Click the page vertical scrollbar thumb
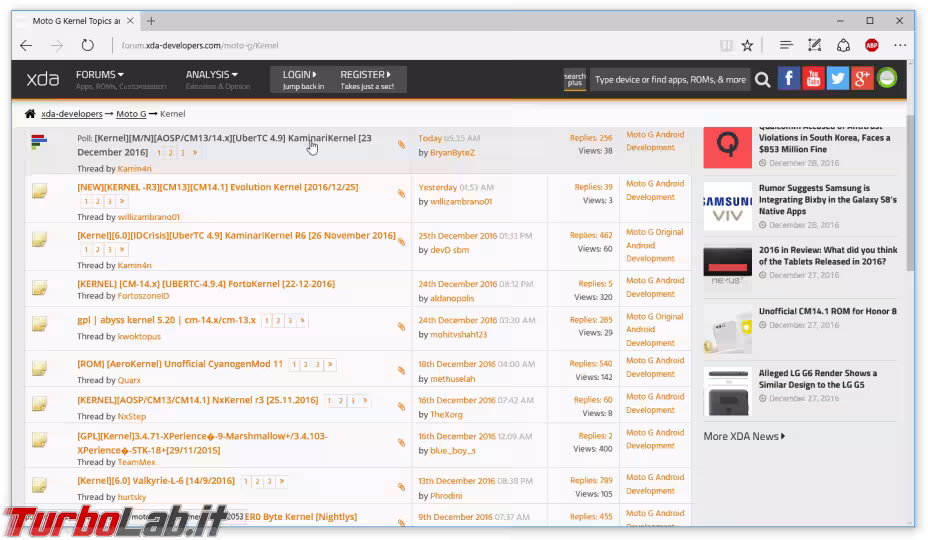 coord(910,191)
